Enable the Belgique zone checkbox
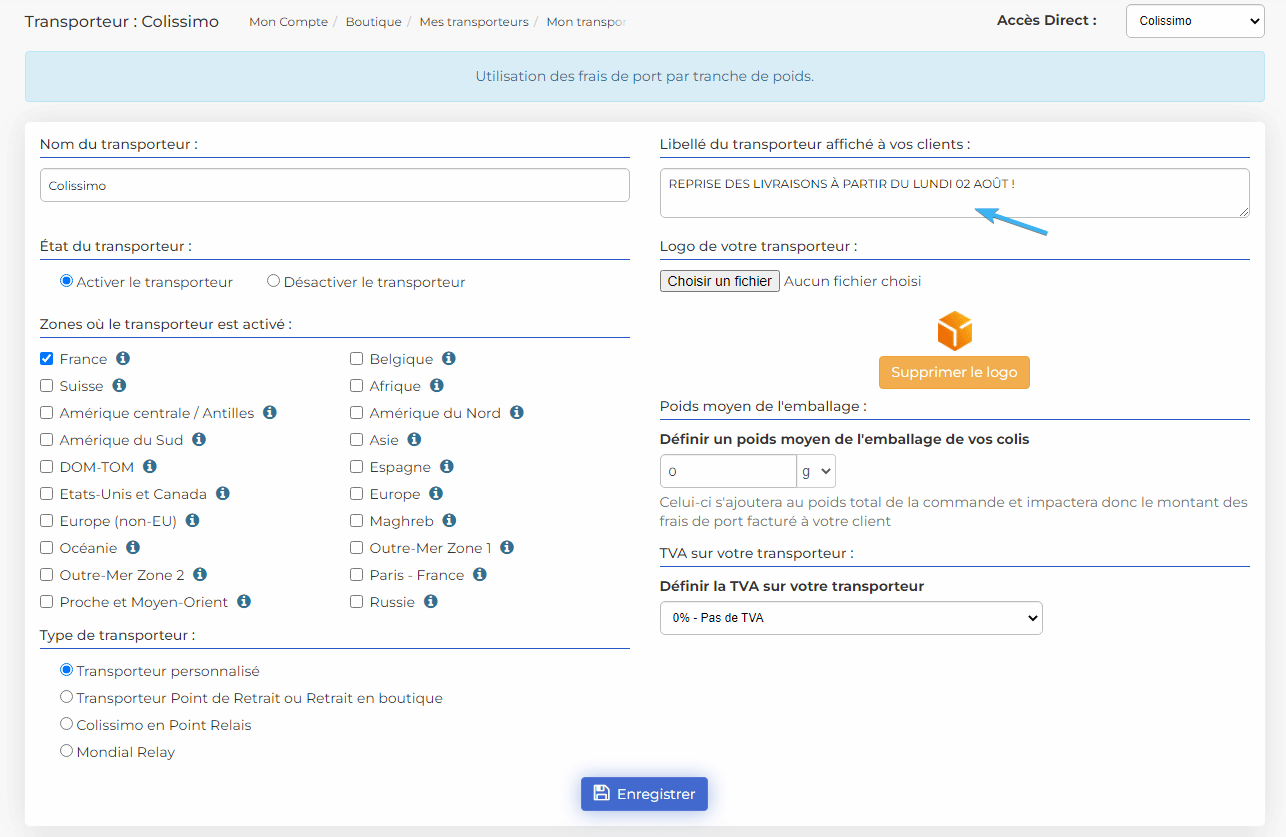1286x837 pixels. [x=357, y=358]
